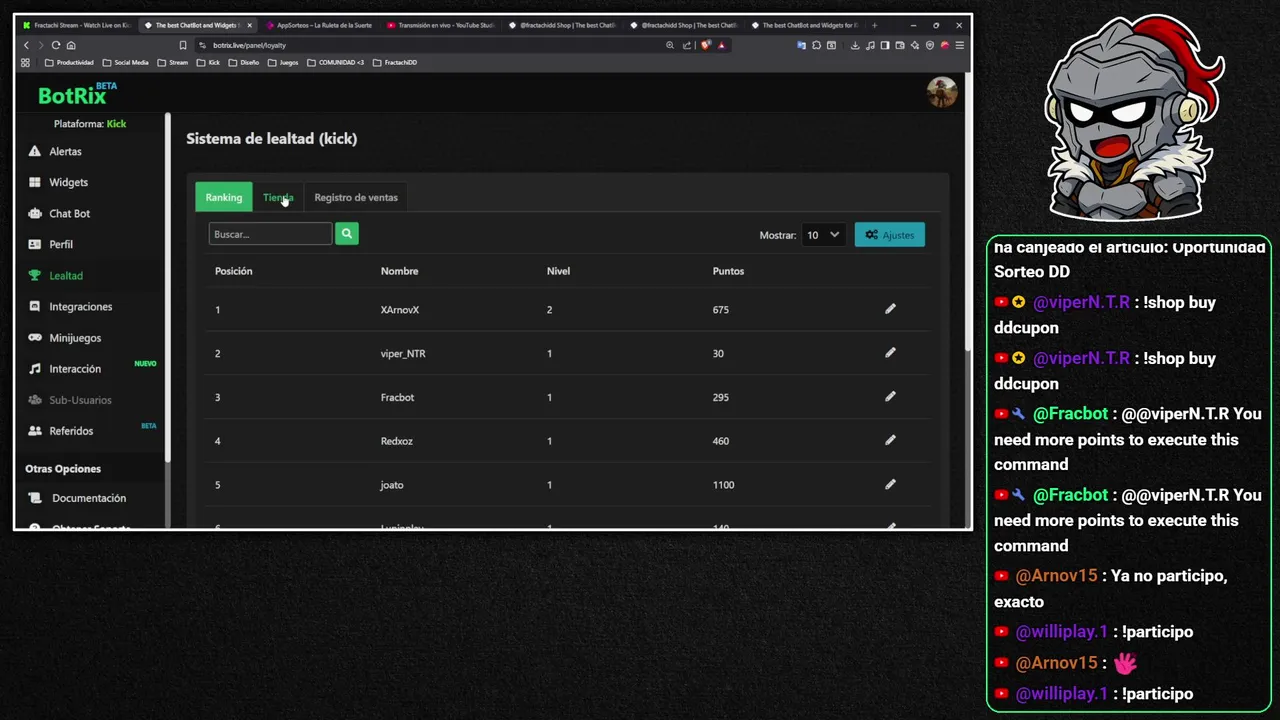Viewport: 1280px width, 720px height.
Task: Open Perfil from the sidebar
Action: tap(50, 245)
